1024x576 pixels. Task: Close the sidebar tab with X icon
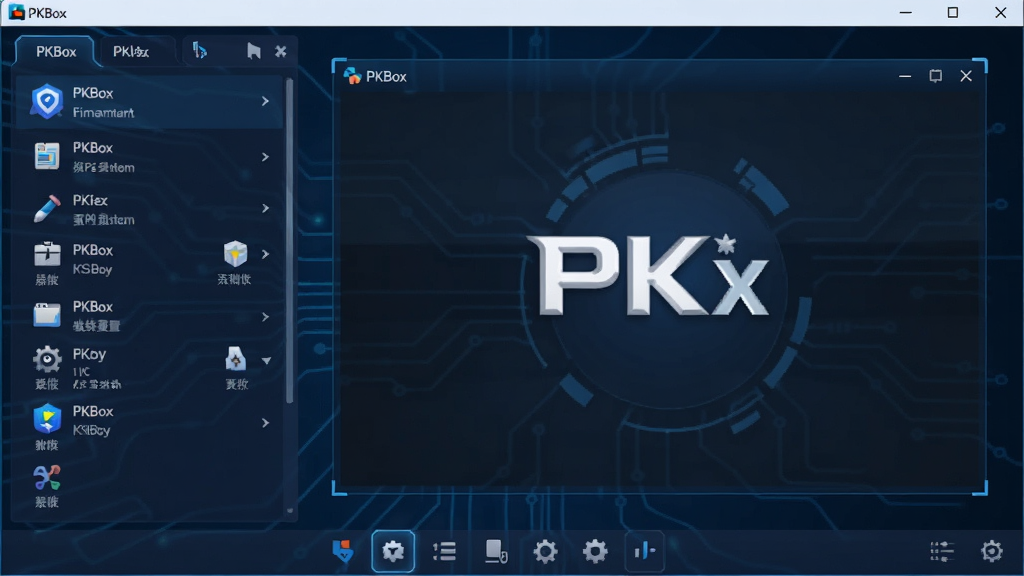(281, 51)
